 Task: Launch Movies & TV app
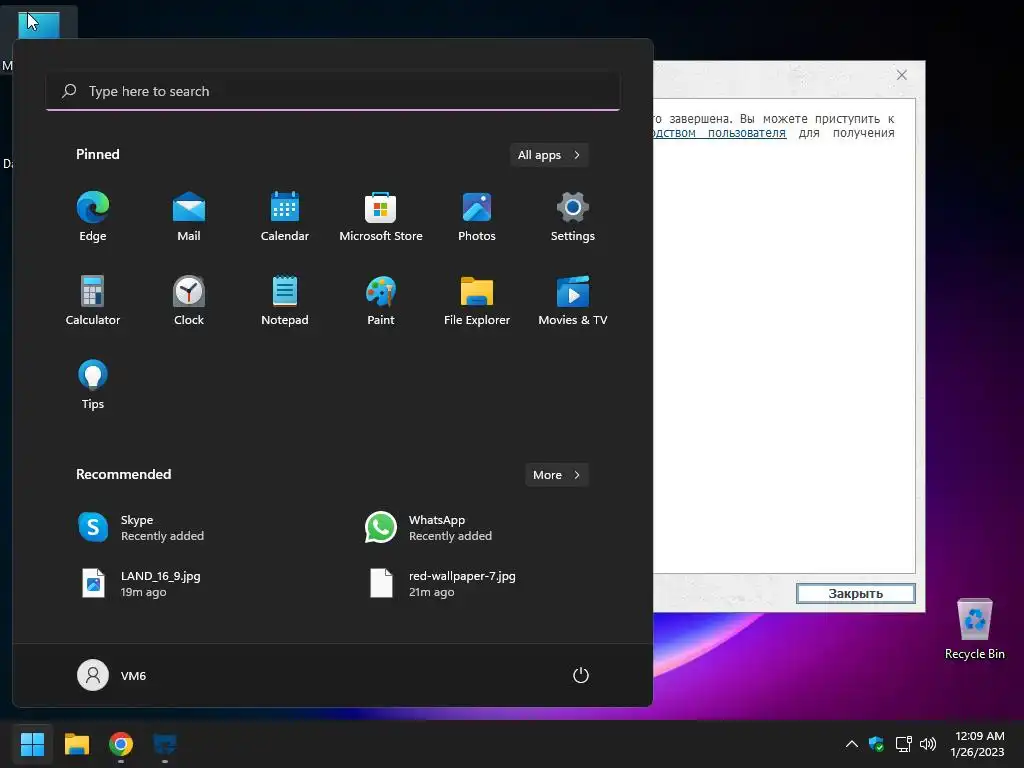coord(573,300)
